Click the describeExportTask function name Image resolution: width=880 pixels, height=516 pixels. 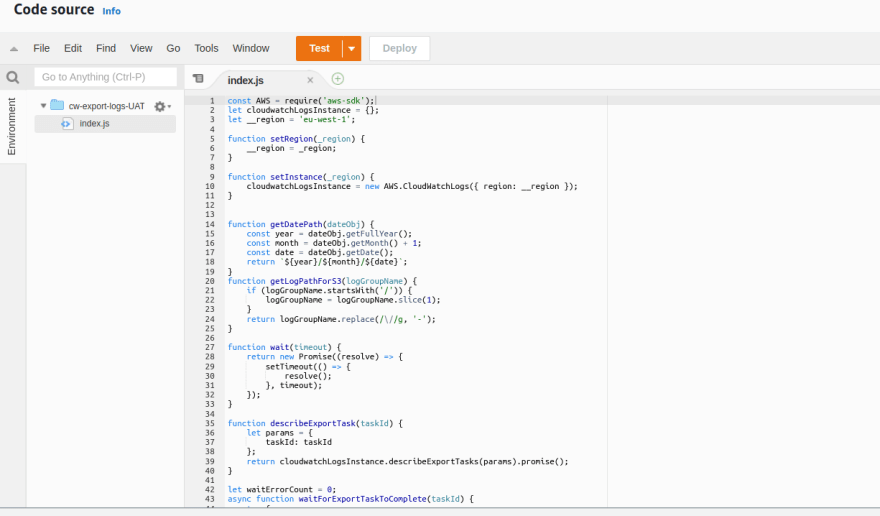[313, 423]
